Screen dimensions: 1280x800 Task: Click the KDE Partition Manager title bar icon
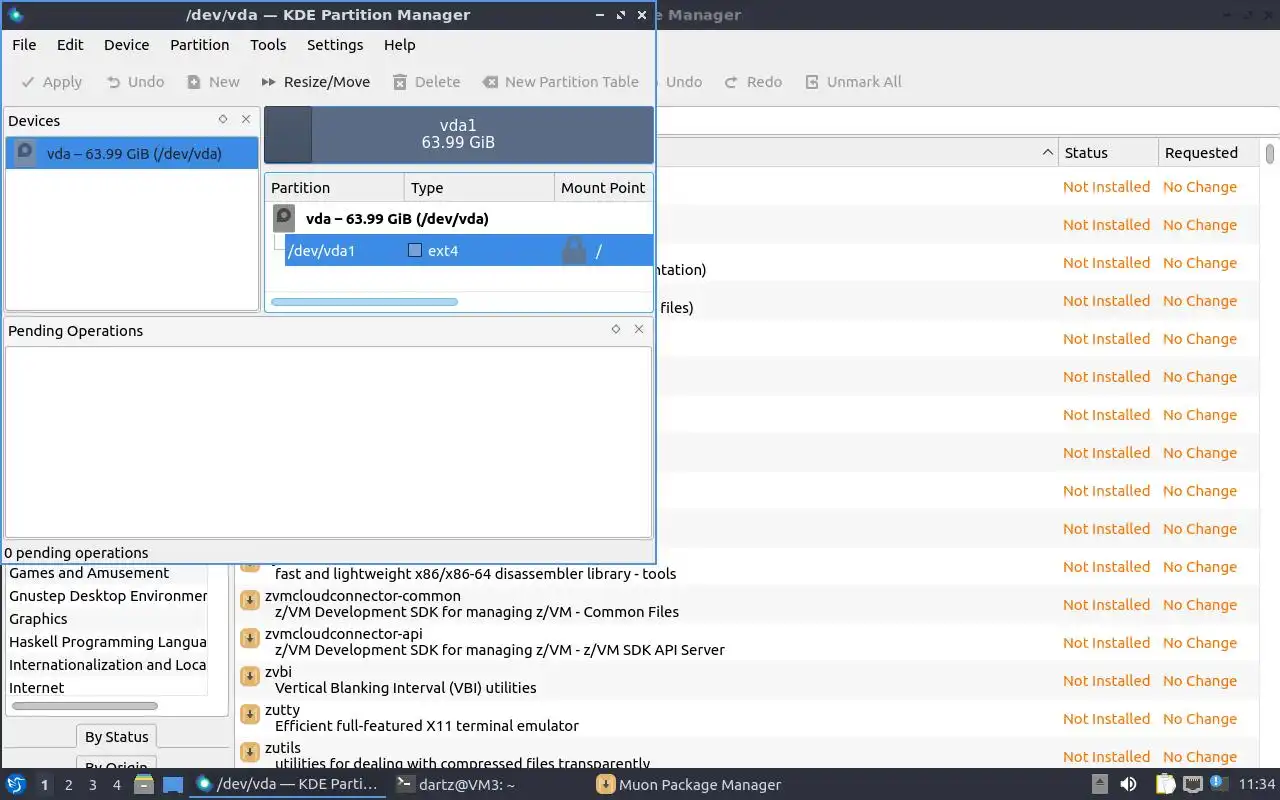point(15,15)
